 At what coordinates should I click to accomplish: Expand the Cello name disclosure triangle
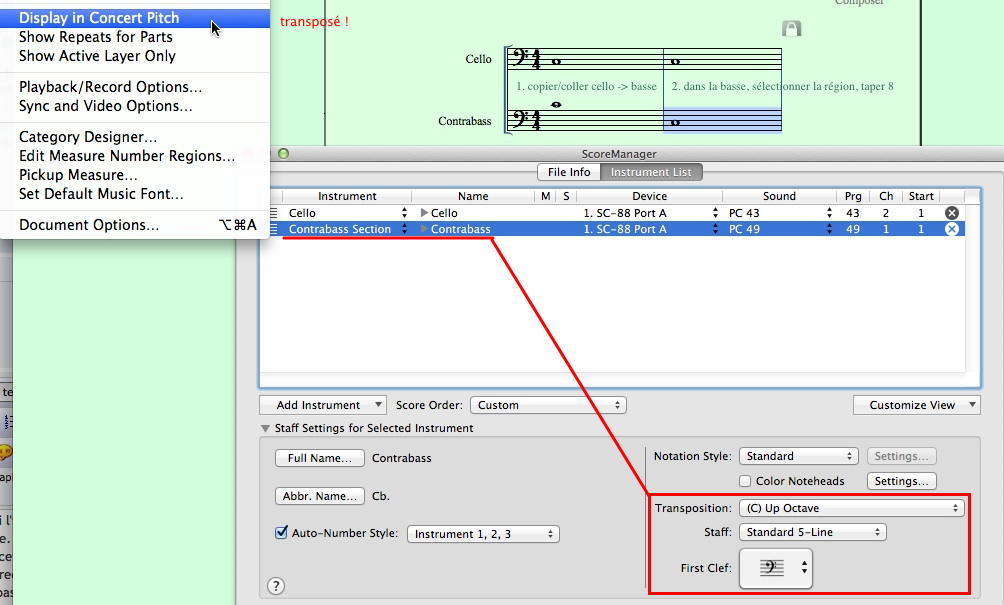425,213
